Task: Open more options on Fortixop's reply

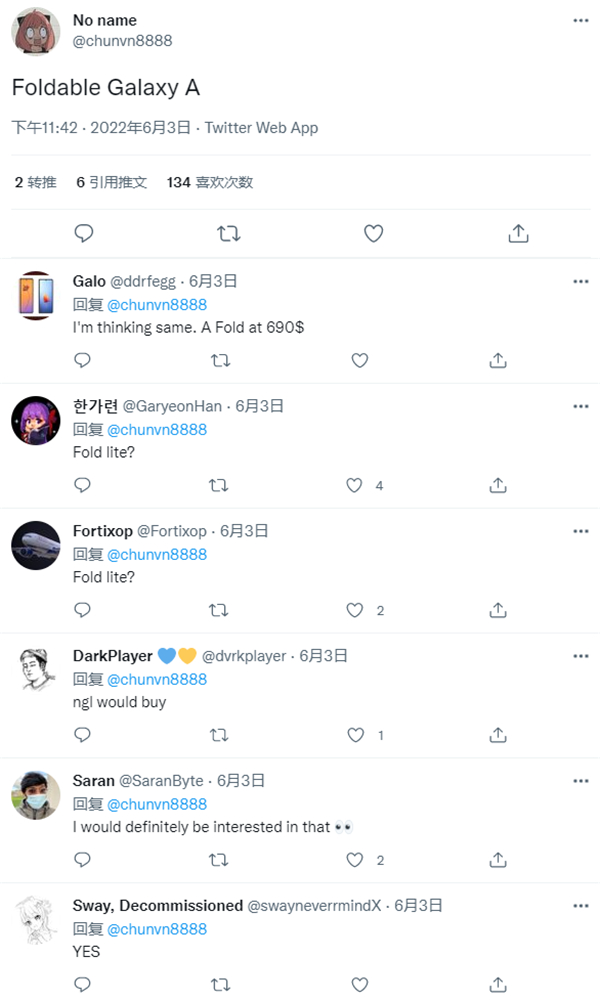Action: point(580,532)
